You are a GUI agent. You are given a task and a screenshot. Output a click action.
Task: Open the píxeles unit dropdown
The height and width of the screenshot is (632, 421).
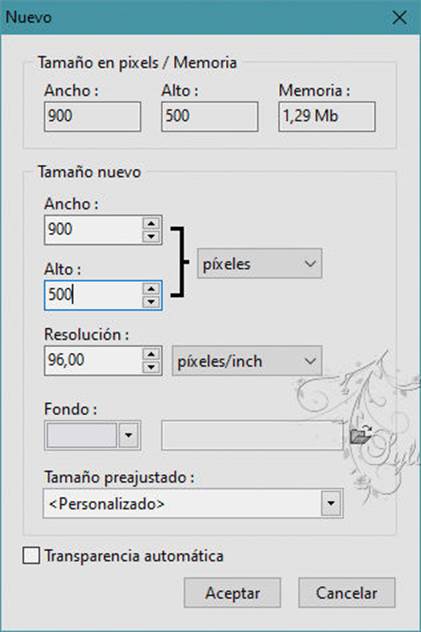[259, 264]
